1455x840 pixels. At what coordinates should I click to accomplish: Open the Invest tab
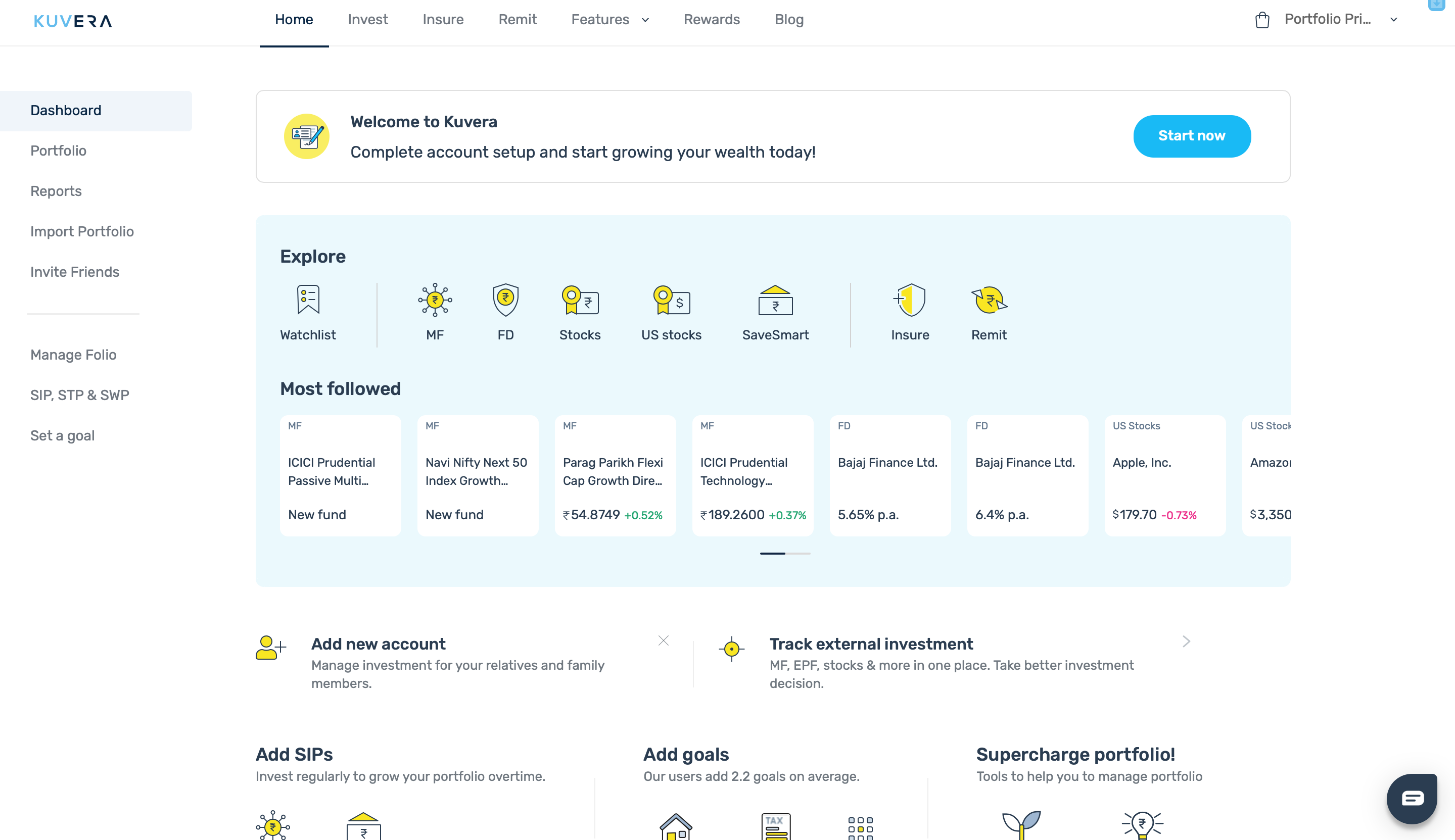point(367,20)
